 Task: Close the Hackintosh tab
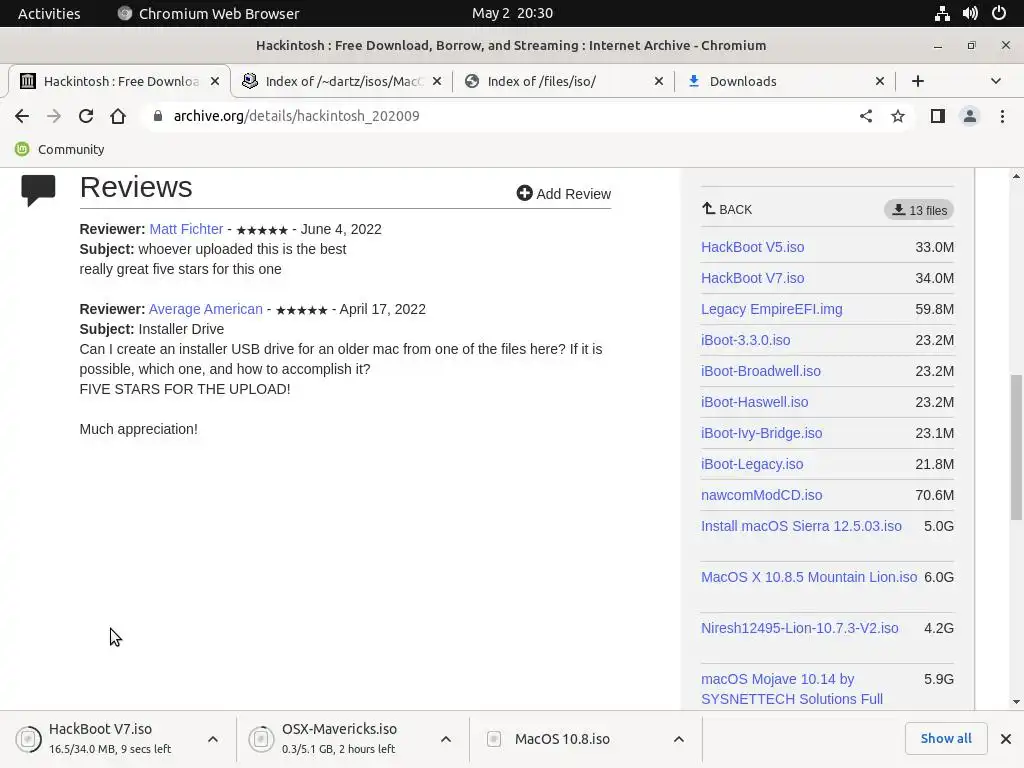pyautogui.click(x=214, y=81)
